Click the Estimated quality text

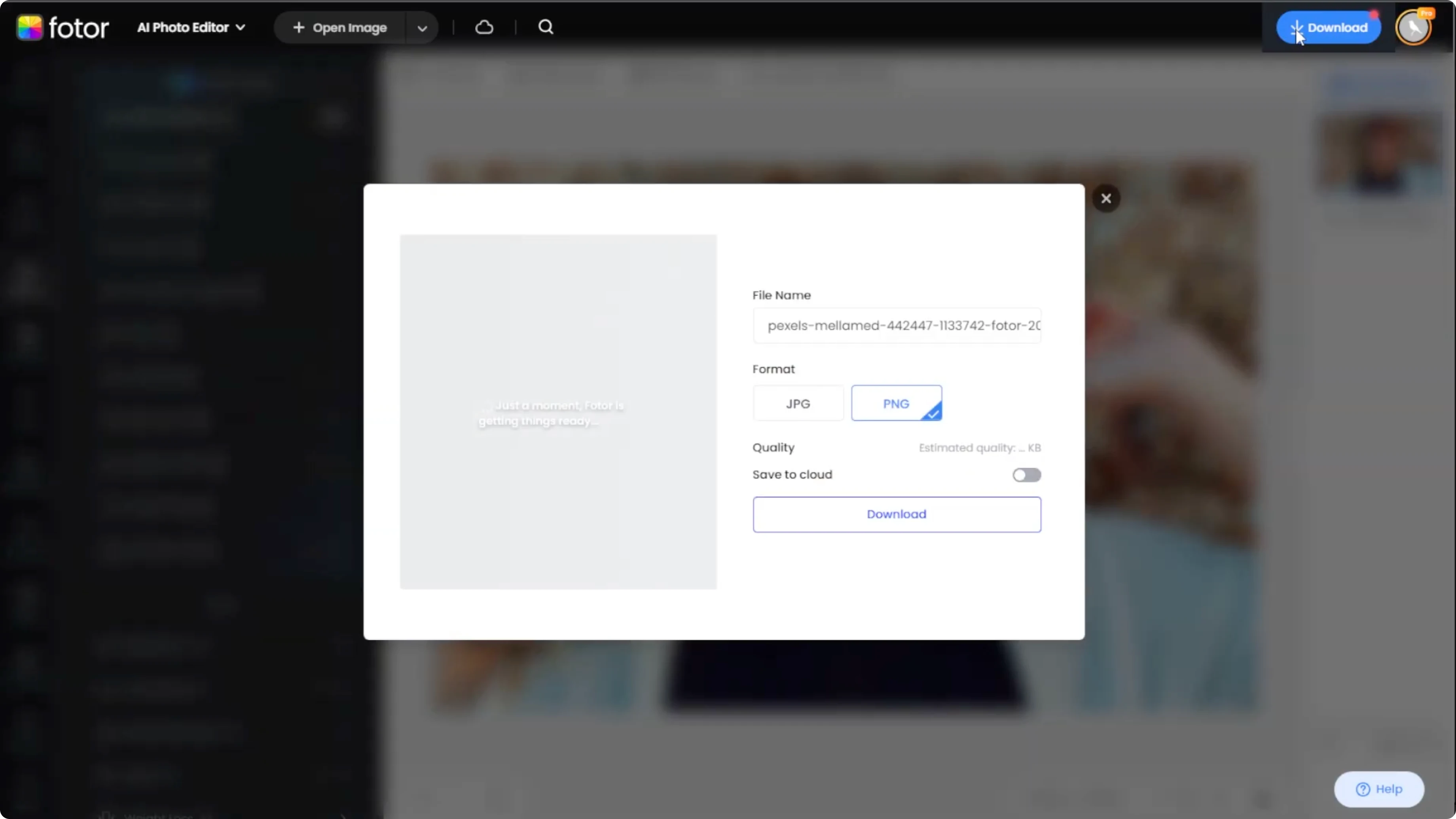(x=980, y=447)
